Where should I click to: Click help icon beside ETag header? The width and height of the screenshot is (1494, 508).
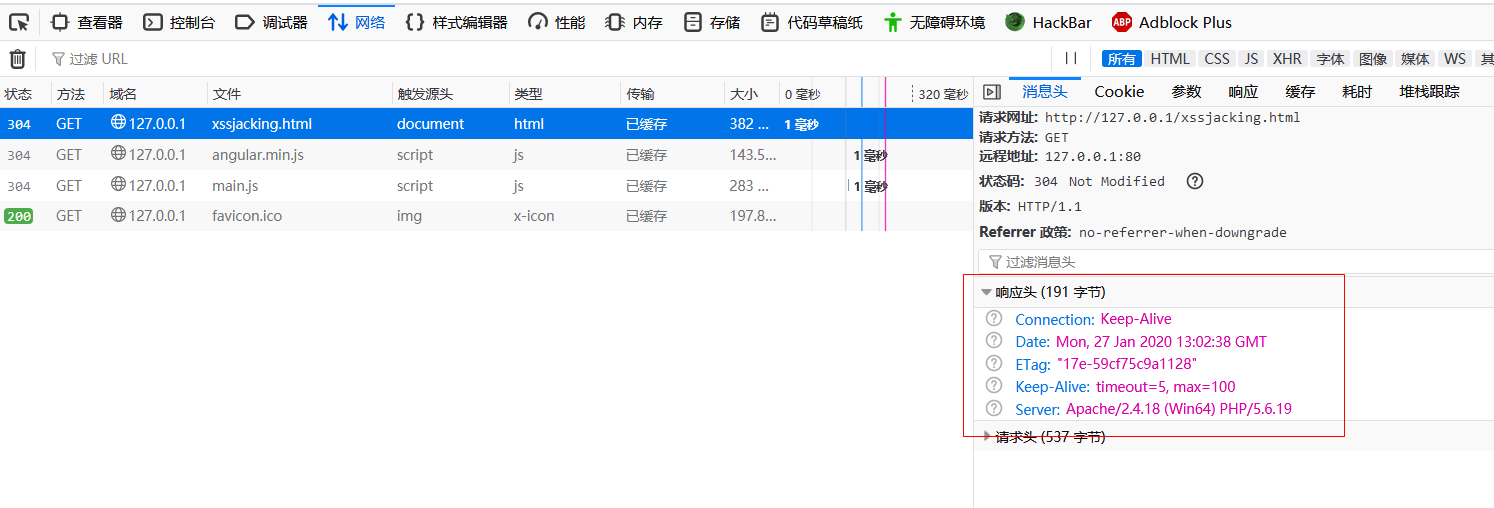pos(993,363)
